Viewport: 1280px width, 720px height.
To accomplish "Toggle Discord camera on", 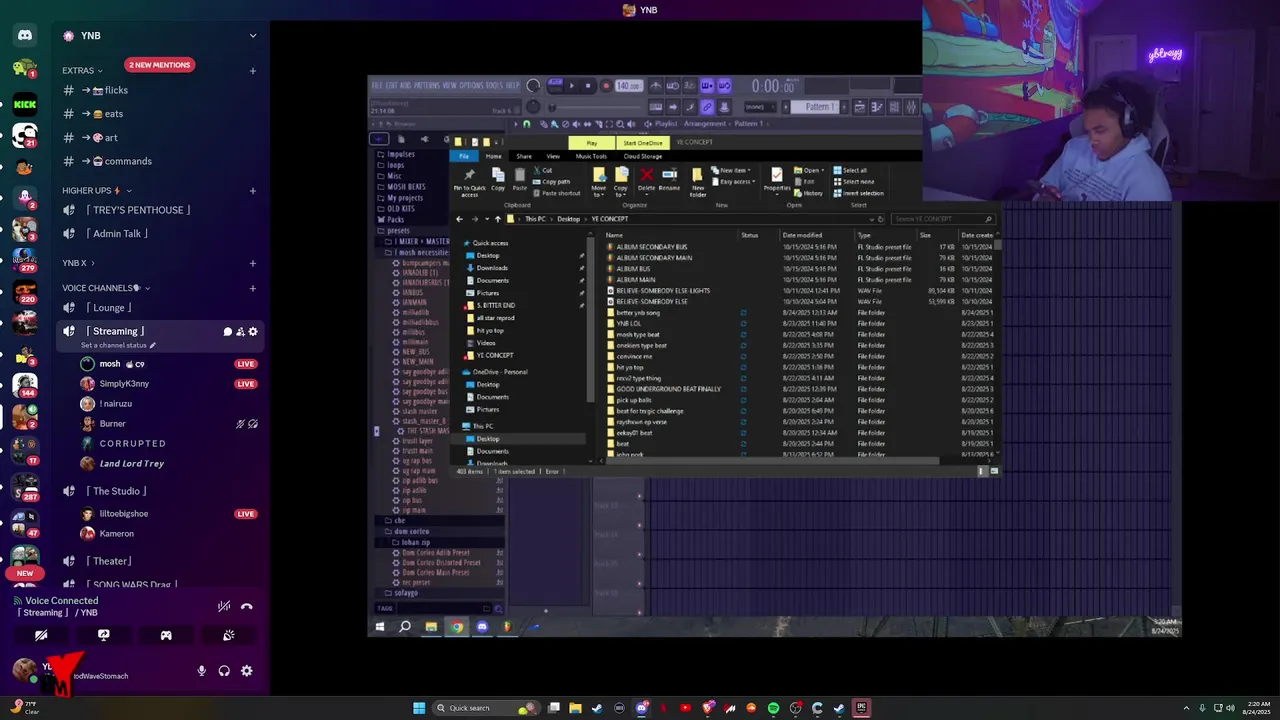I will 41,635.
